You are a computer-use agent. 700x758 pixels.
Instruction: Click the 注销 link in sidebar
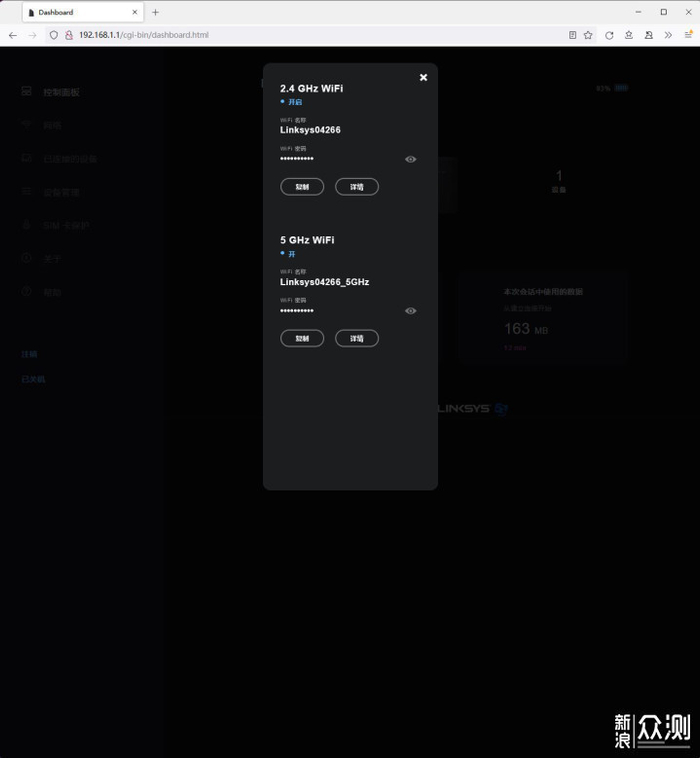pos(29,354)
